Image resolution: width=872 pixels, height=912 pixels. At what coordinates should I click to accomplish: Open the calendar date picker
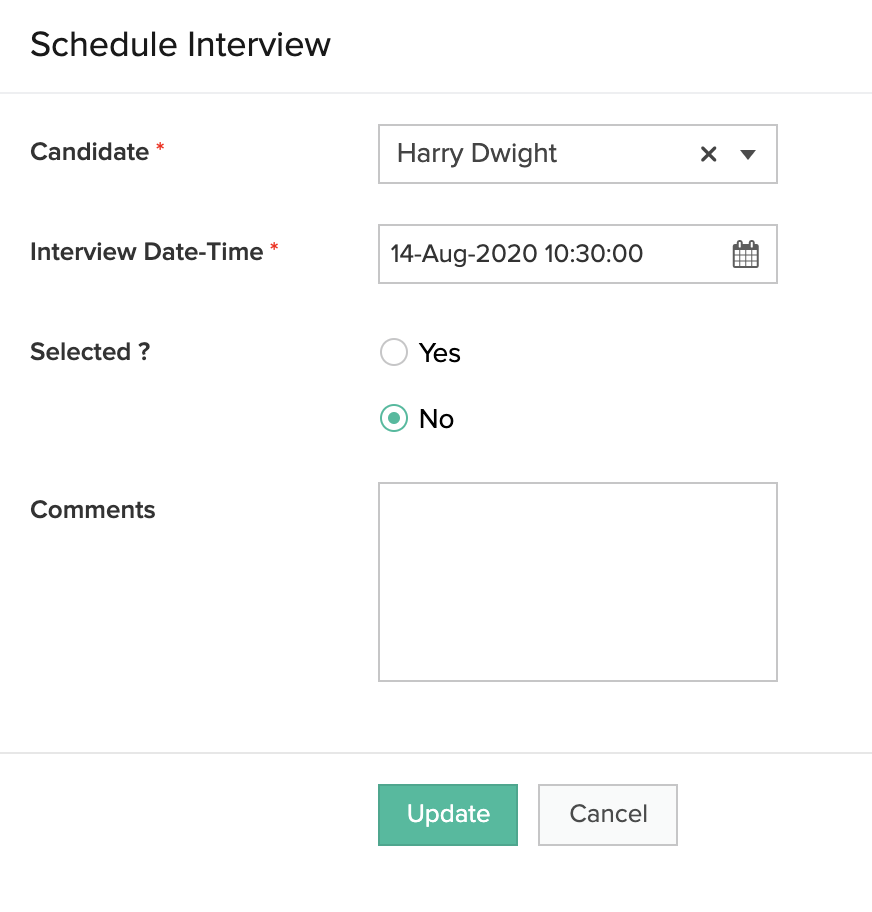click(x=746, y=254)
